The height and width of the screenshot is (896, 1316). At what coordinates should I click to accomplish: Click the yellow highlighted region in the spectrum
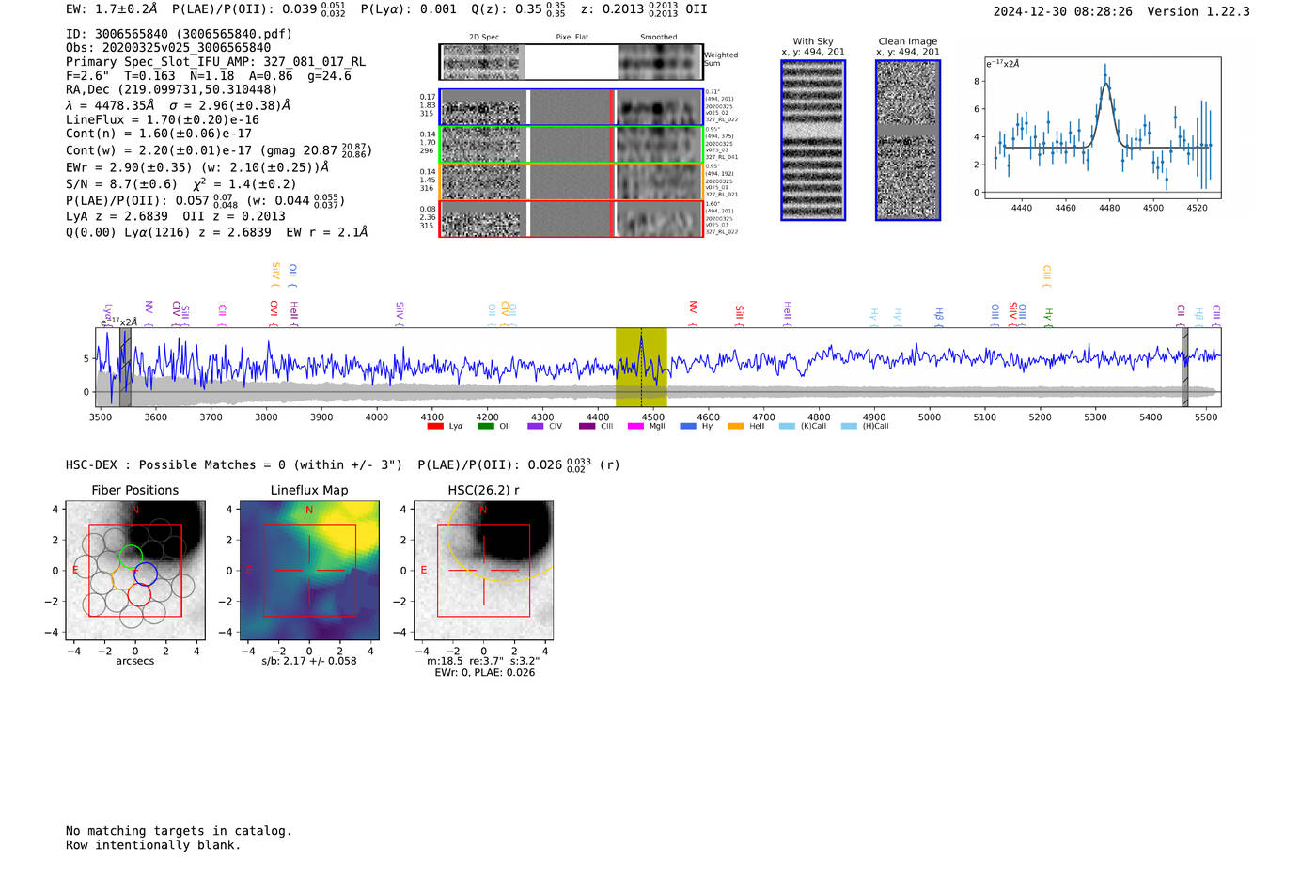tap(641, 367)
